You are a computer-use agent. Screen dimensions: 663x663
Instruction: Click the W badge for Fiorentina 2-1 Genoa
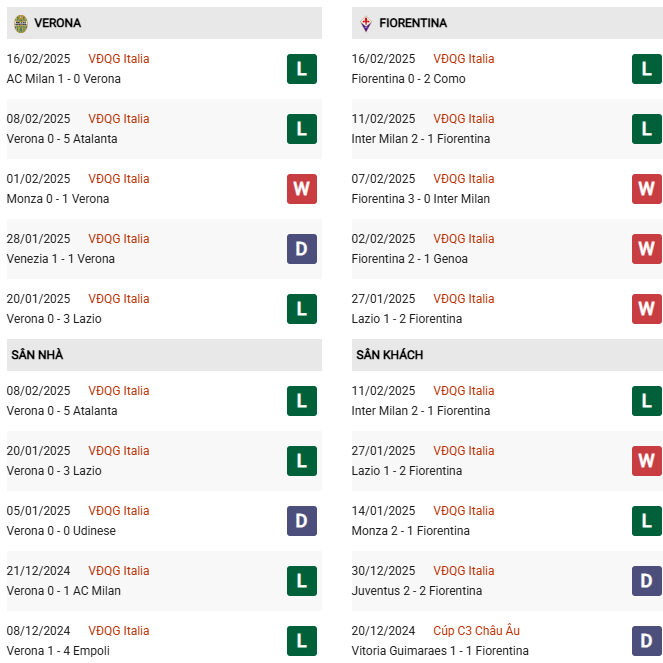pos(646,249)
